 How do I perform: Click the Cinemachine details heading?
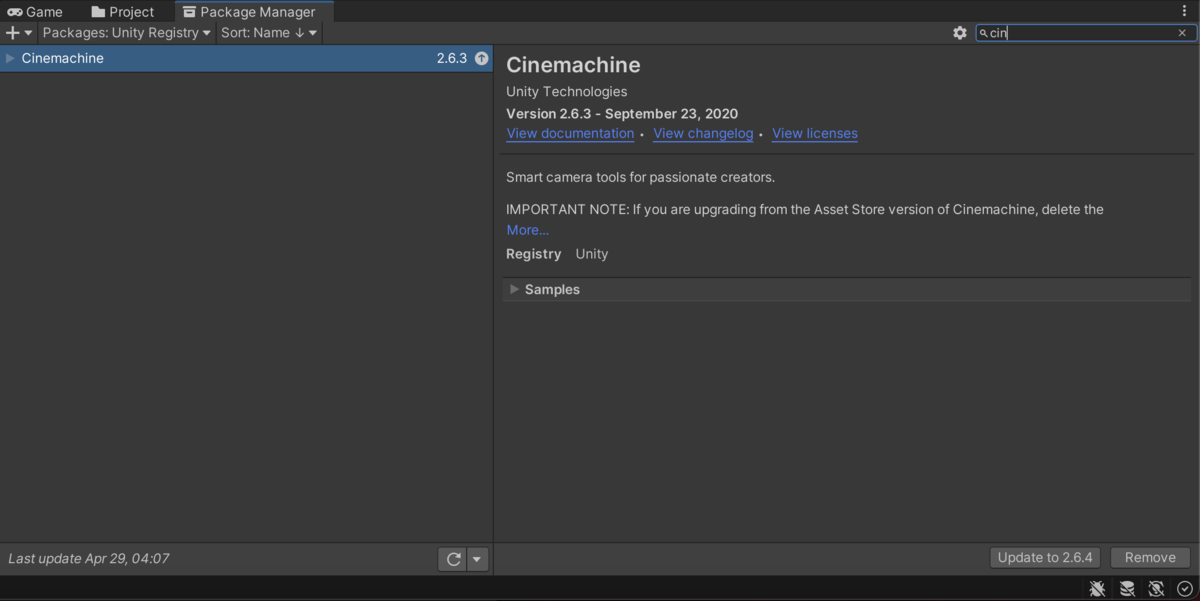click(573, 65)
